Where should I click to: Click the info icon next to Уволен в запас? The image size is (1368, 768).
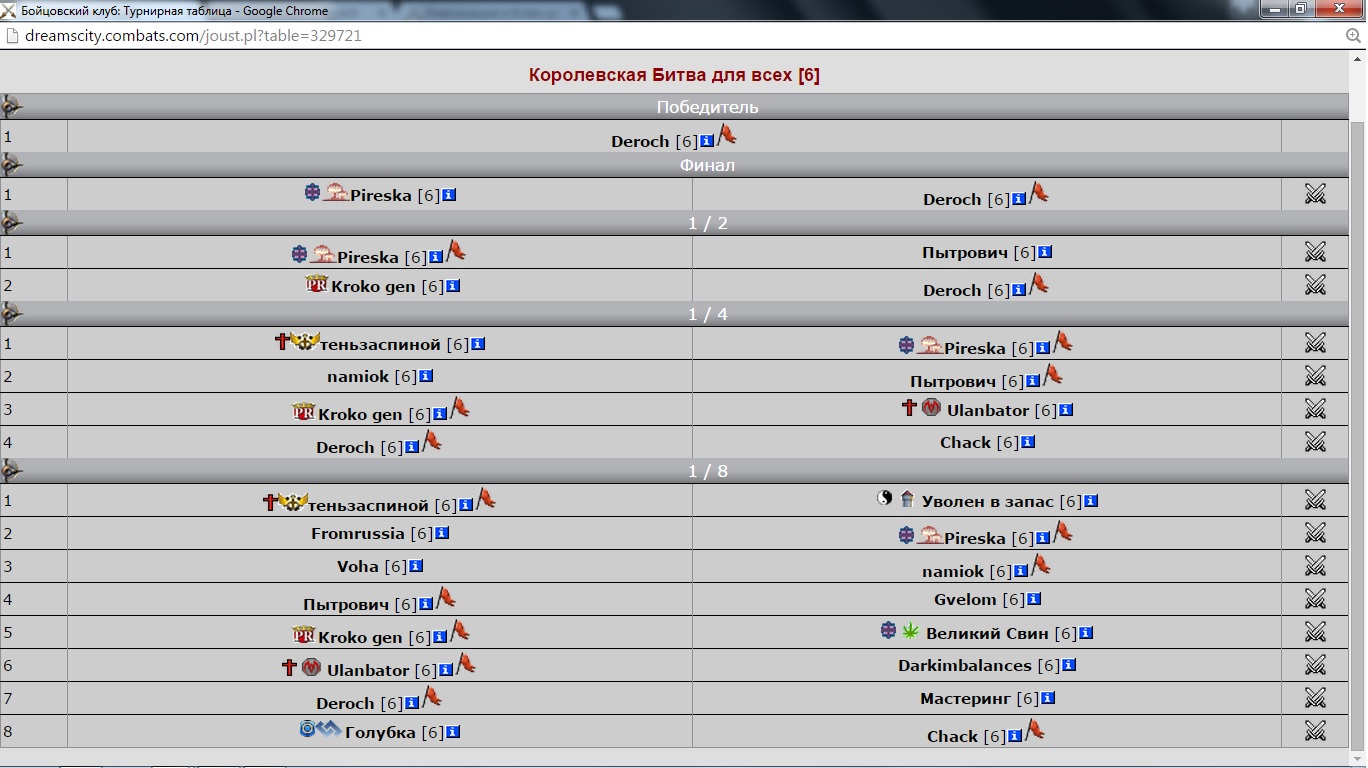[1091, 501]
